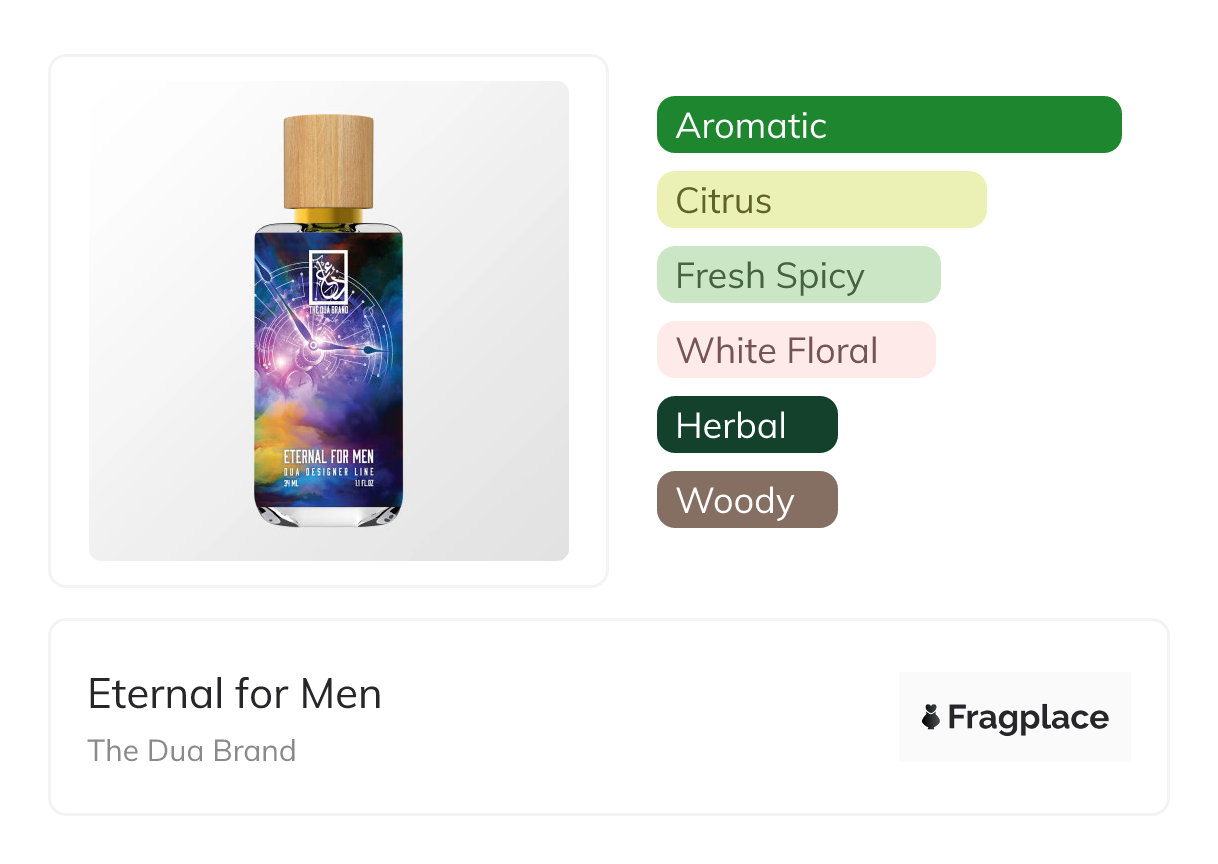Click the Fragplace bottle logo icon
This screenshot has height=864, width=1218.
(x=931, y=717)
